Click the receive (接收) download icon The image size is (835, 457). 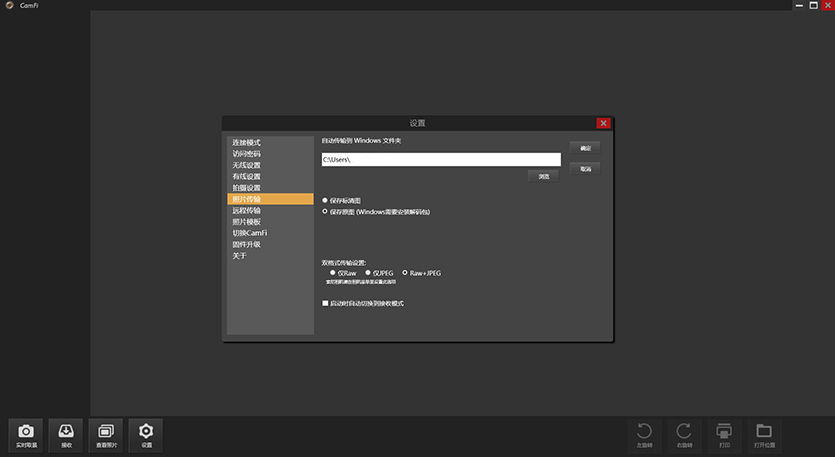point(66,433)
